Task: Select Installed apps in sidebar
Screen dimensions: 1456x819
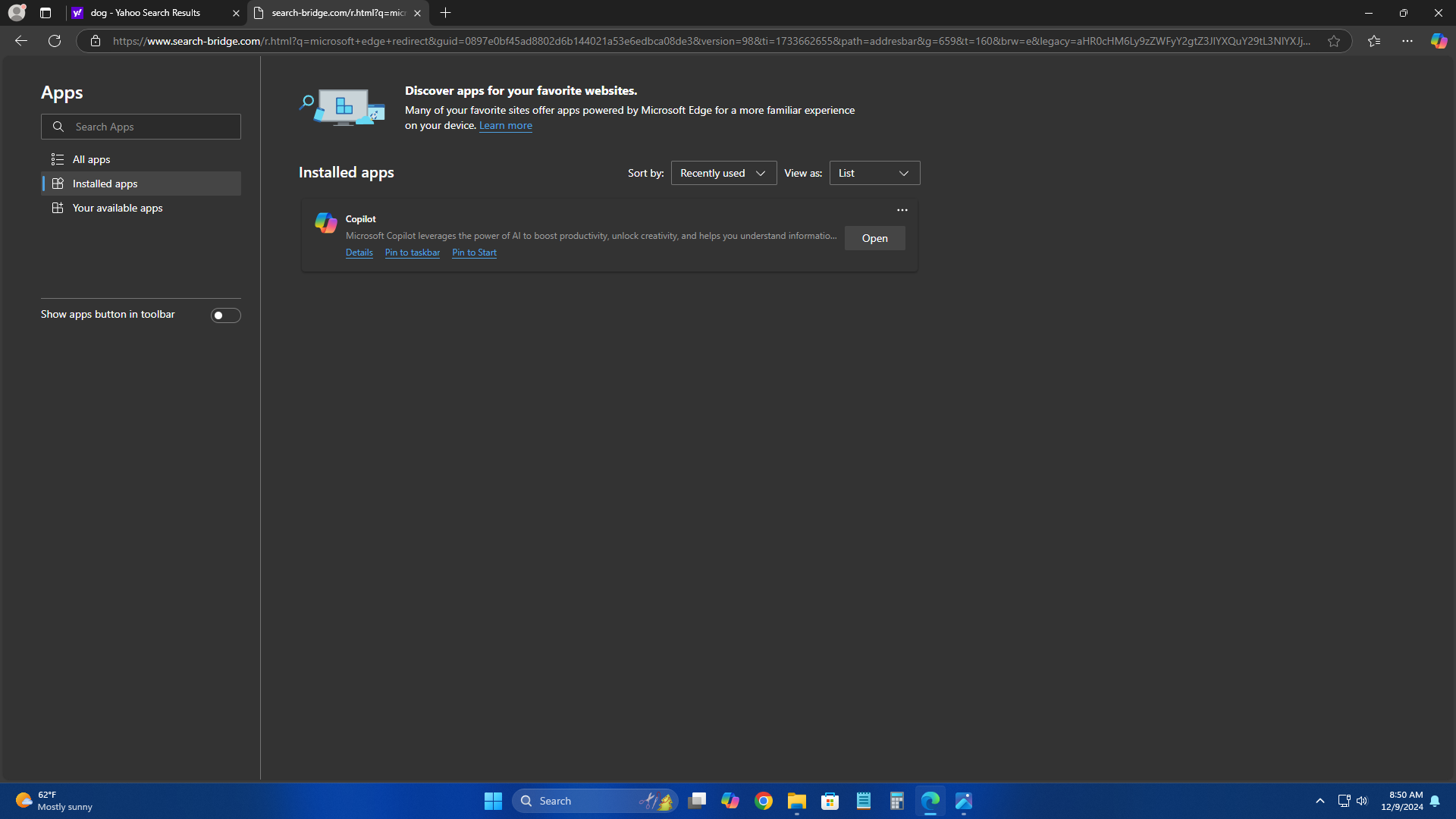Action: [x=141, y=184]
